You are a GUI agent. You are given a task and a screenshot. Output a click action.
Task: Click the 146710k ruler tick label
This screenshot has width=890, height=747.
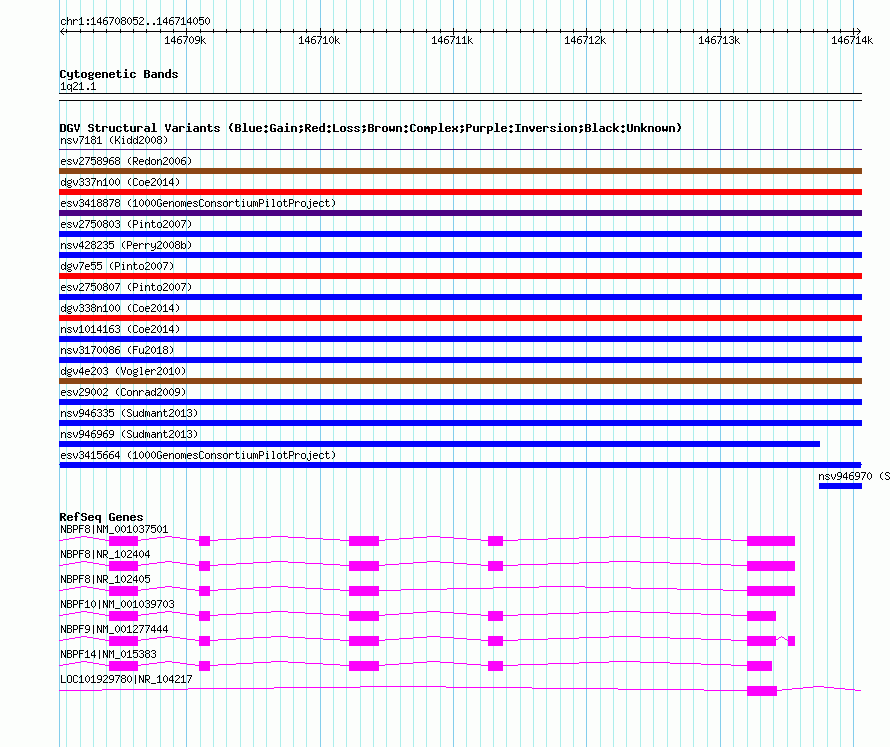319,40
